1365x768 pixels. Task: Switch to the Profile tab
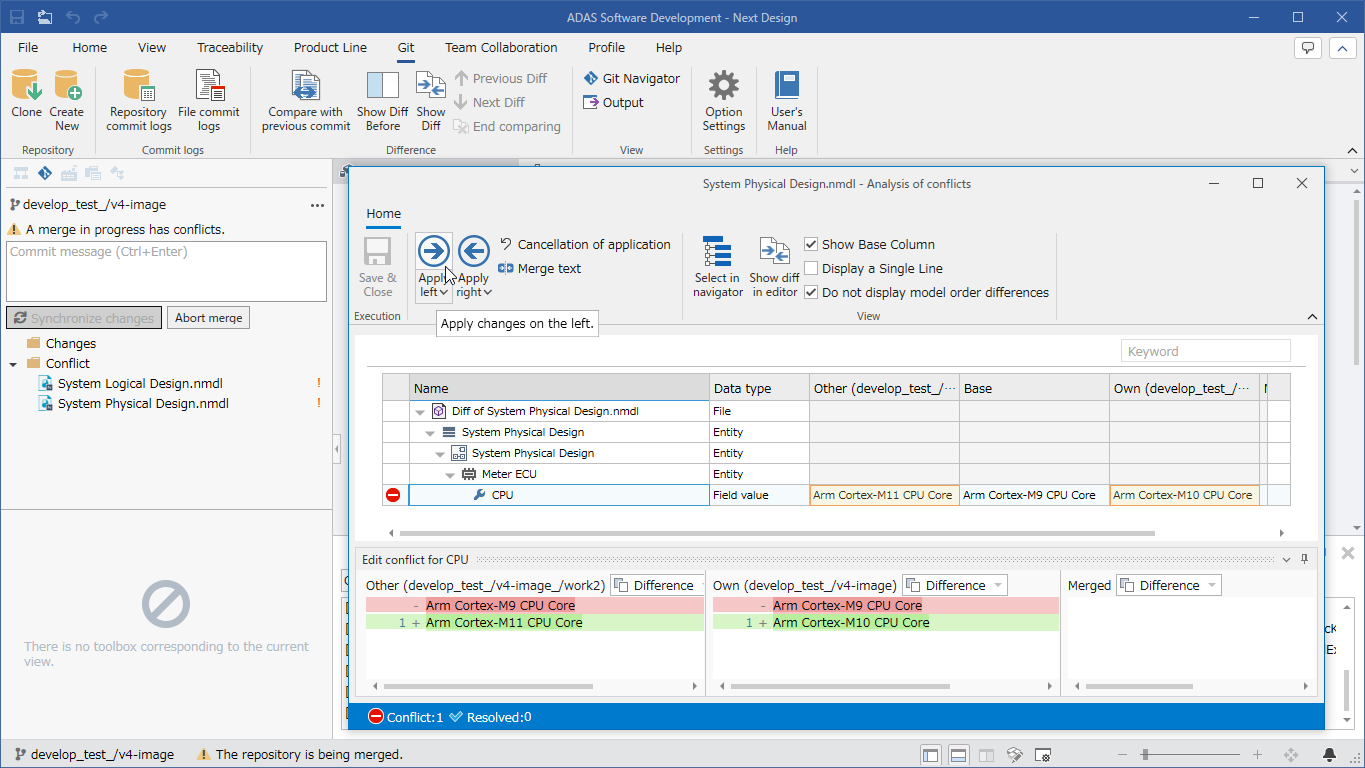coord(606,47)
